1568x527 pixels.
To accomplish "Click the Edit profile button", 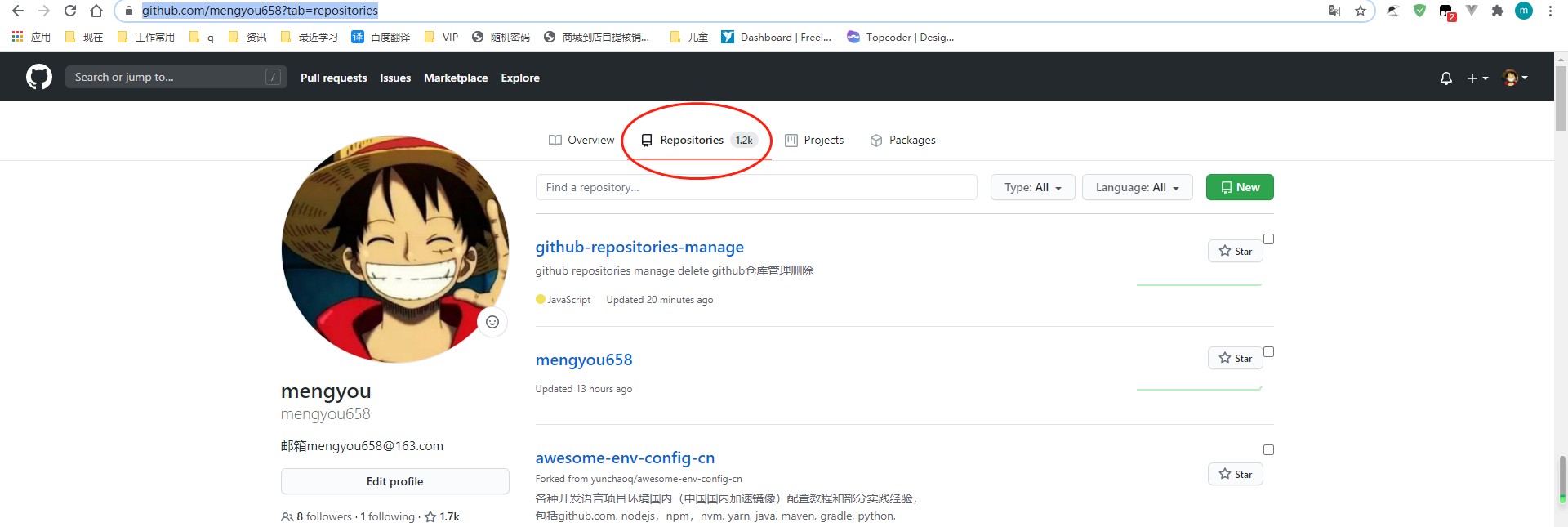I will coord(394,481).
